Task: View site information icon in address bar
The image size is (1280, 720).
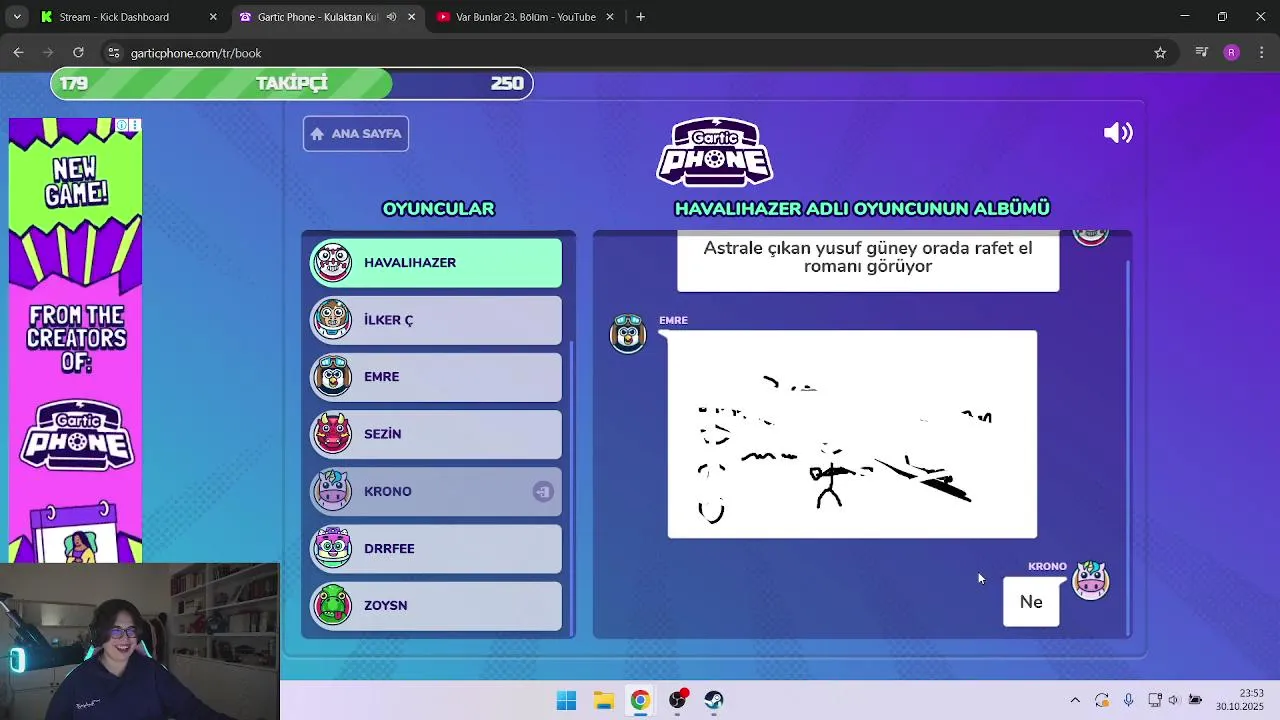Action: click(x=113, y=53)
